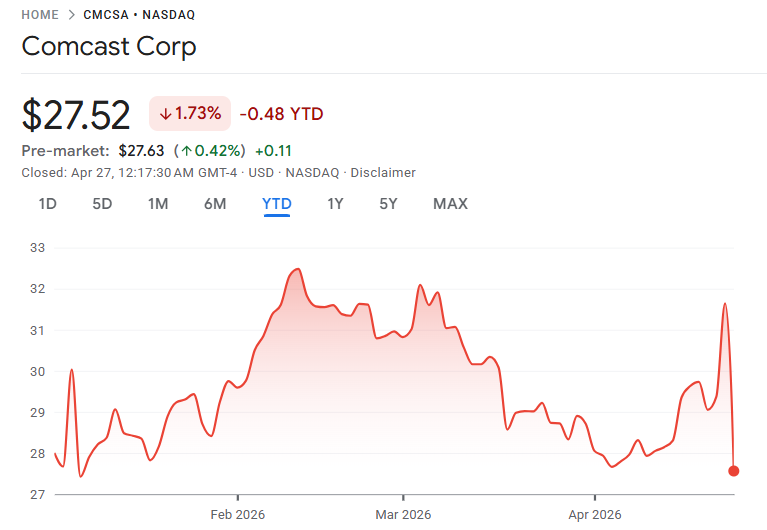Switch to the 1D time range

point(47,204)
